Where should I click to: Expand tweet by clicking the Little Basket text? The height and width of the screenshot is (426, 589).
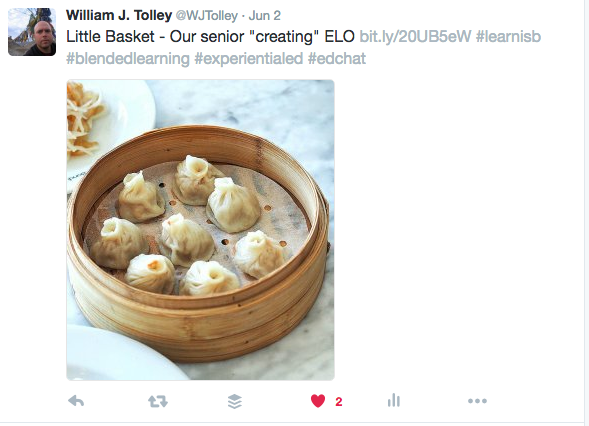[x=110, y=36]
